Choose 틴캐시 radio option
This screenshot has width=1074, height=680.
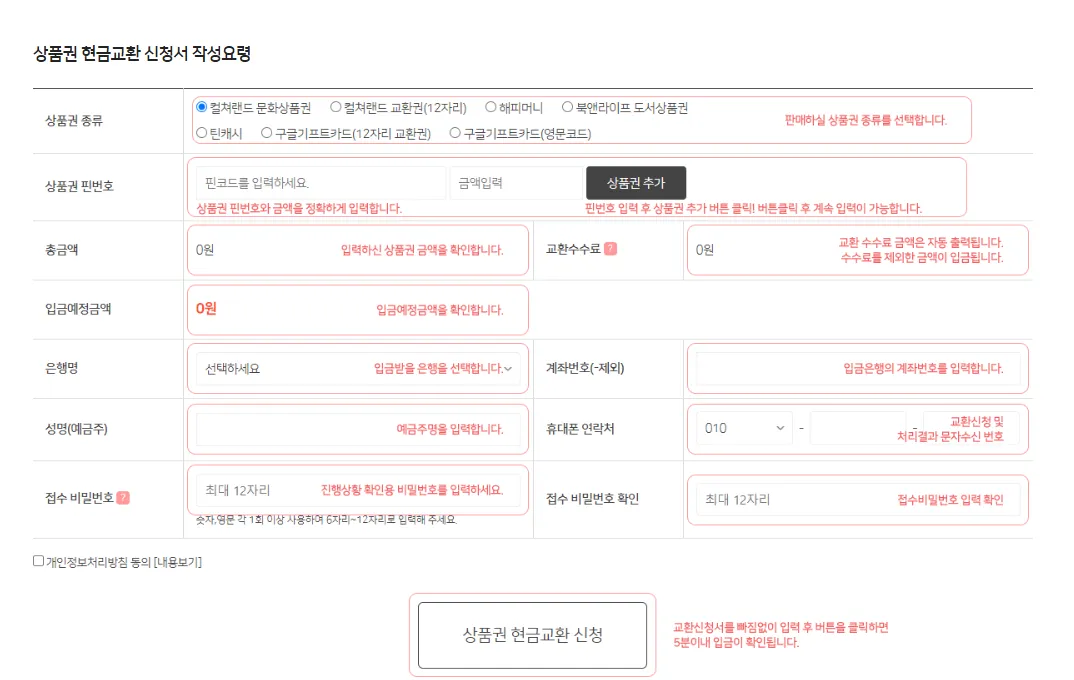(202, 132)
